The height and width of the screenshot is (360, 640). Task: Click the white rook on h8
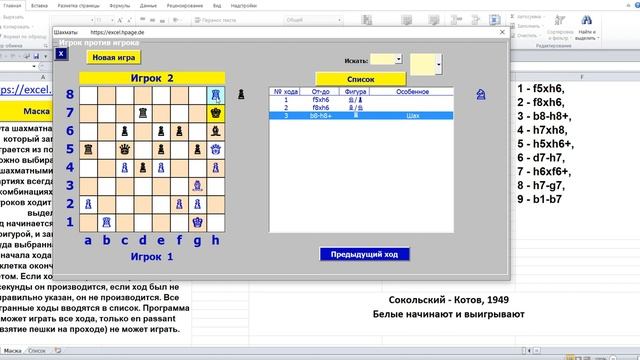coord(216,96)
